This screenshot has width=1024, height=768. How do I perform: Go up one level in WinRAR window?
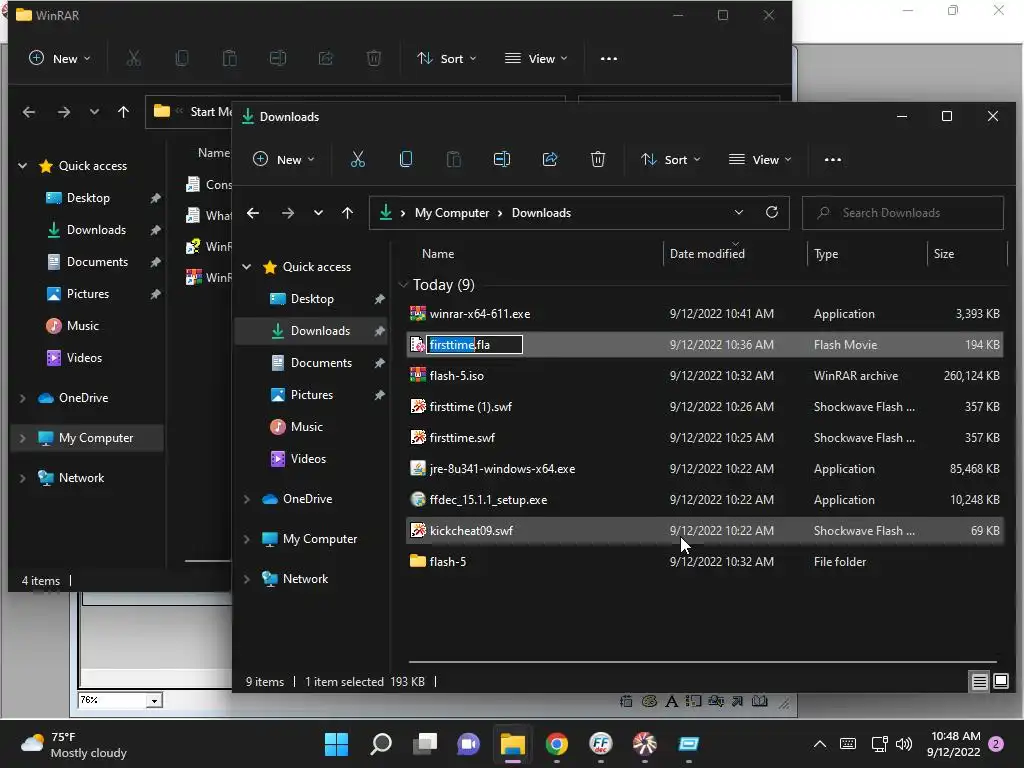click(x=123, y=112)
